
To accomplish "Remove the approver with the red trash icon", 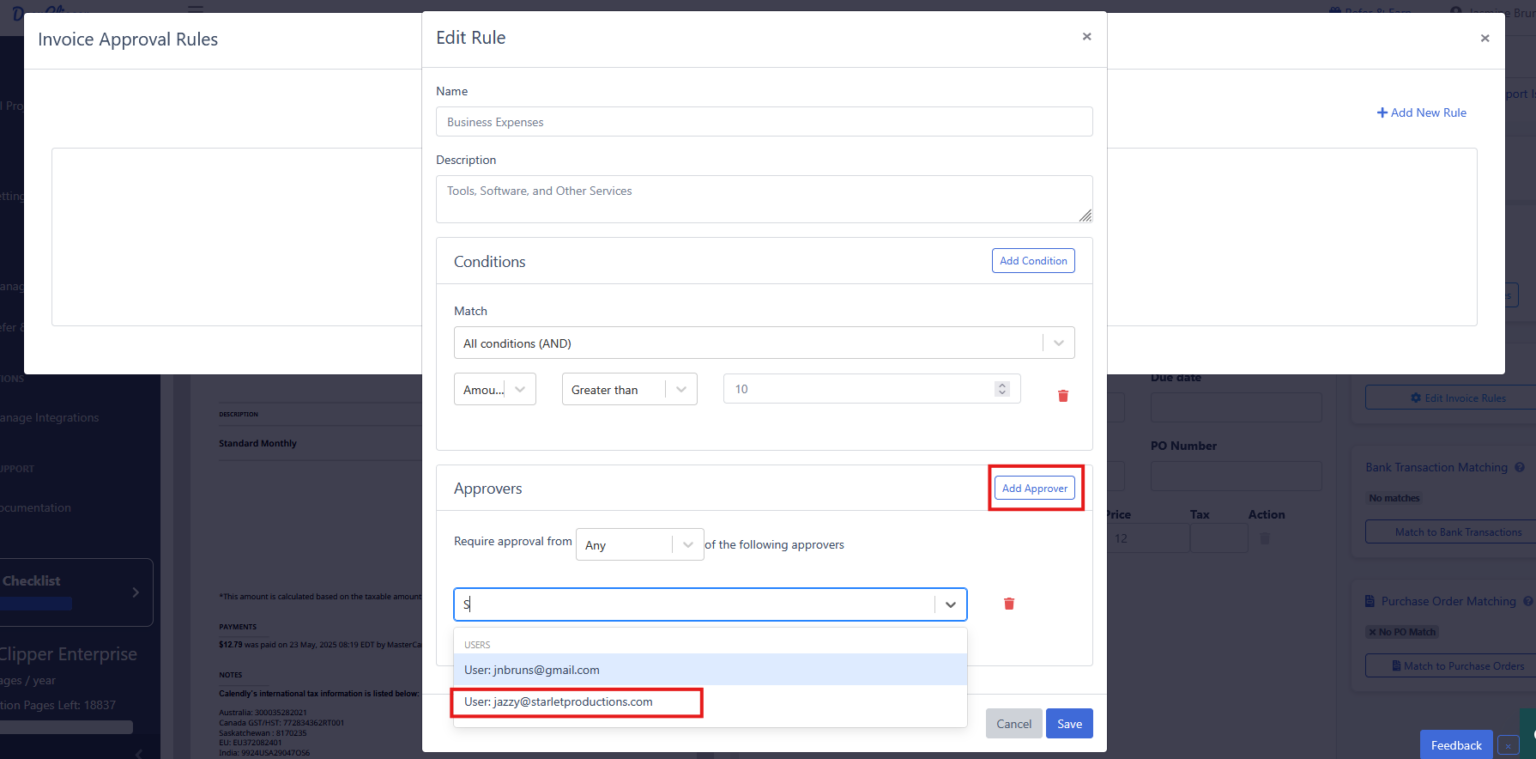I will 1009,603.
